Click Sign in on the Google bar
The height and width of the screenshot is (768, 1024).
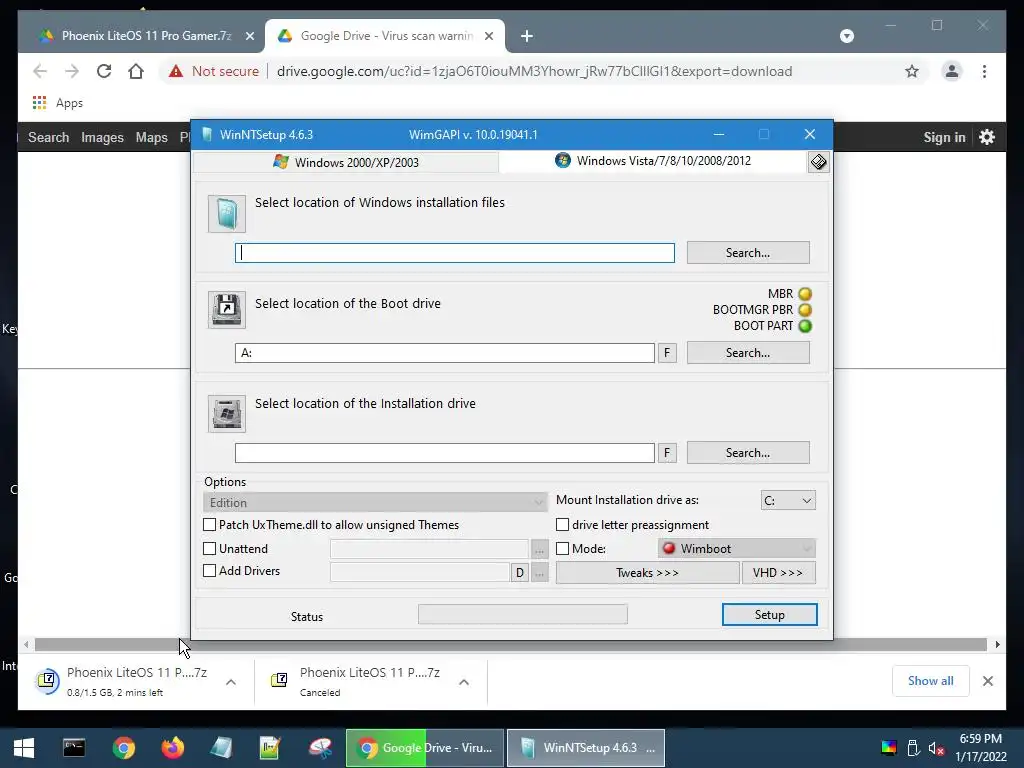(944, 137)
